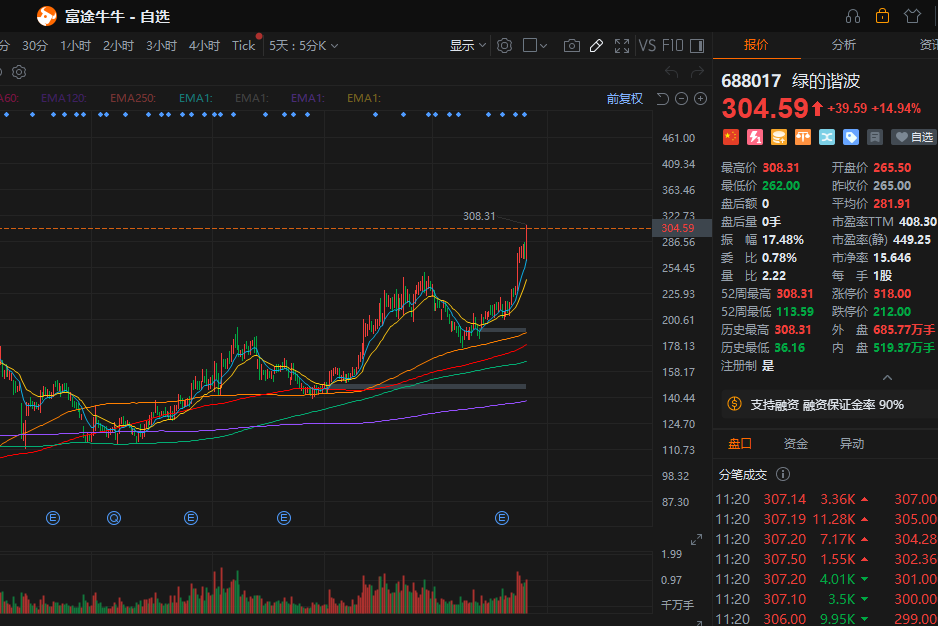This screenshot has height=626, width=938.
Task: Click the blue price tag icon
Action: coord(851,137)
